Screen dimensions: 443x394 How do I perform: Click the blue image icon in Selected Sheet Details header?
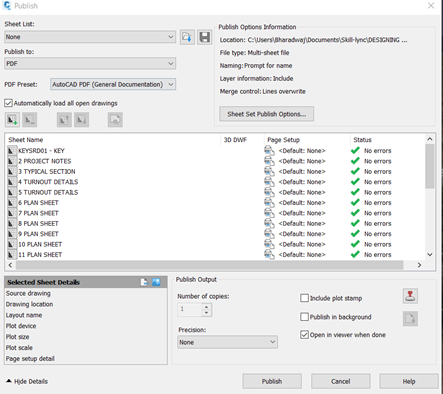156,282
